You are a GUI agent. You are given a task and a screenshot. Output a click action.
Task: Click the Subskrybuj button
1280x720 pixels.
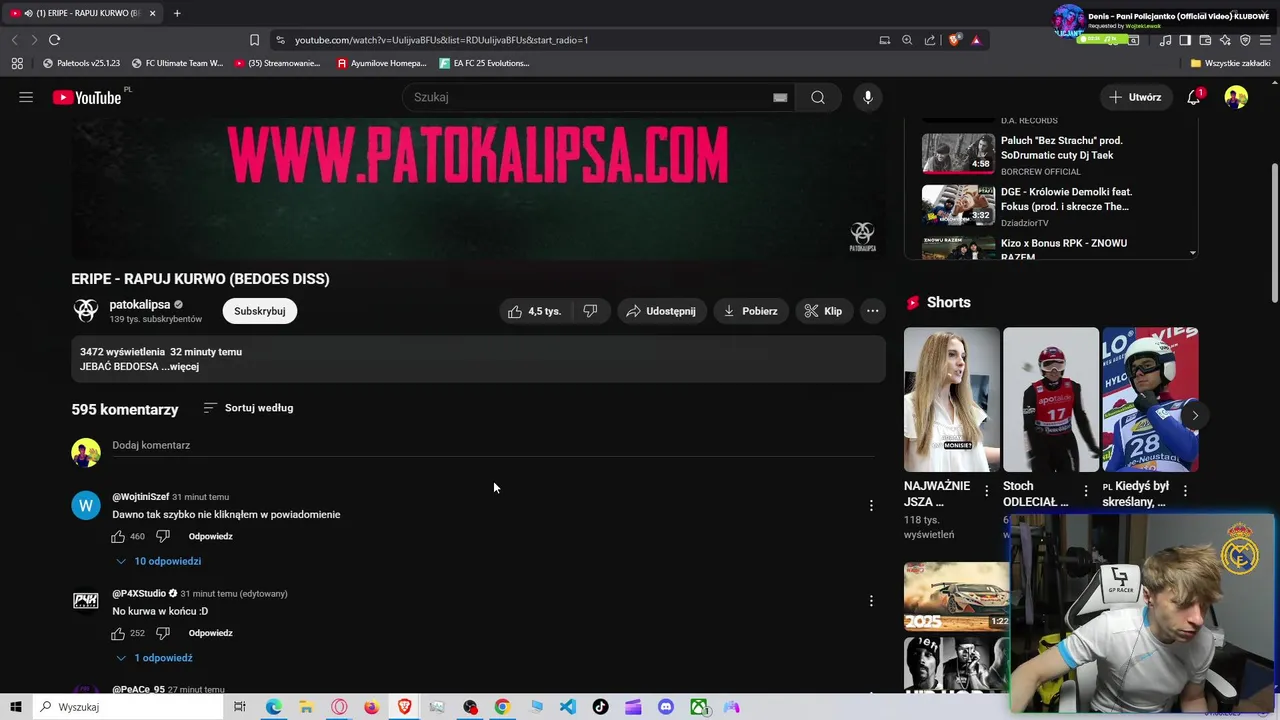click(260, 311)
